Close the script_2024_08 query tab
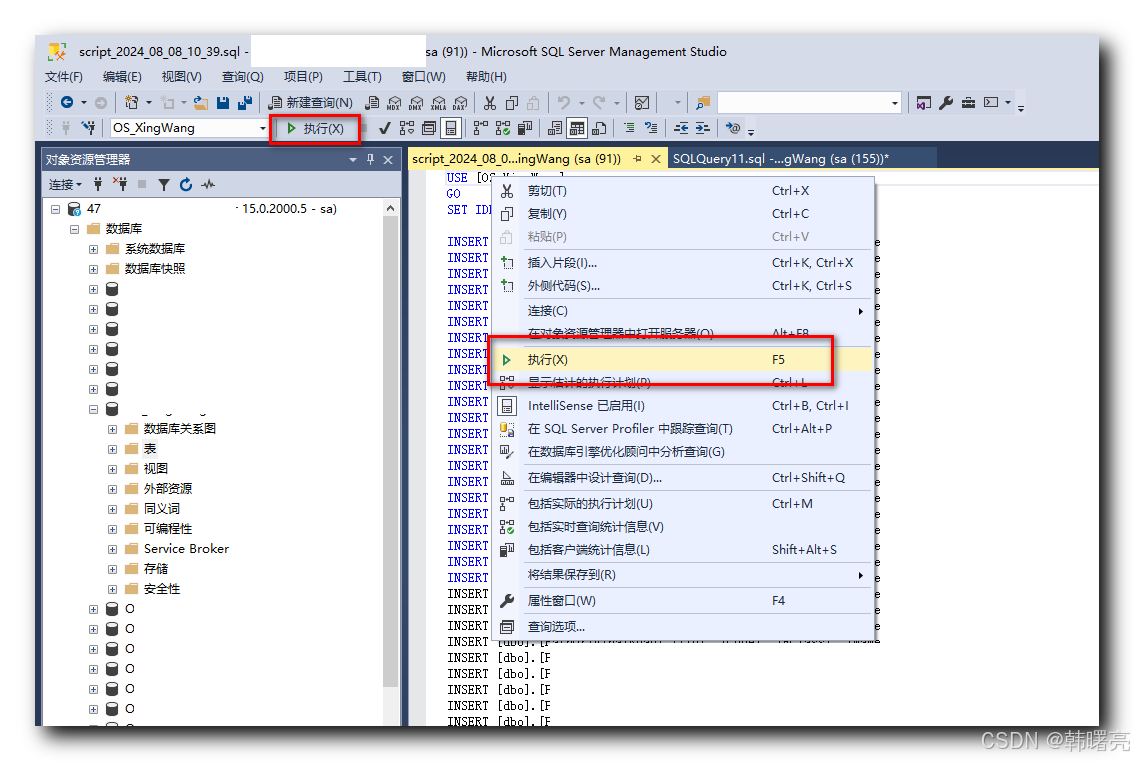This screenshot has height=761, width=1134. coord(656,159)
